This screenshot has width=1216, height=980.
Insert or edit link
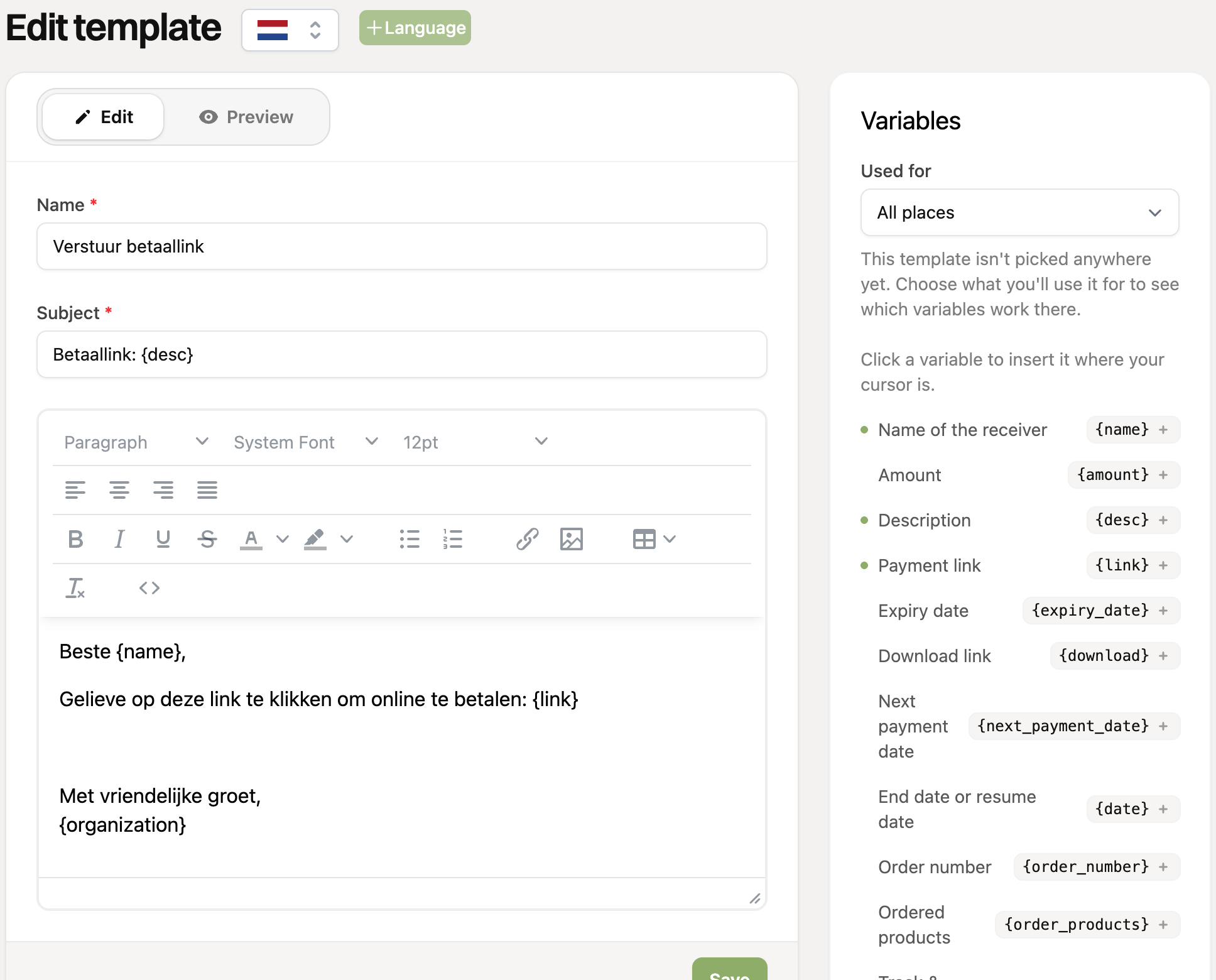pos(528,538)
